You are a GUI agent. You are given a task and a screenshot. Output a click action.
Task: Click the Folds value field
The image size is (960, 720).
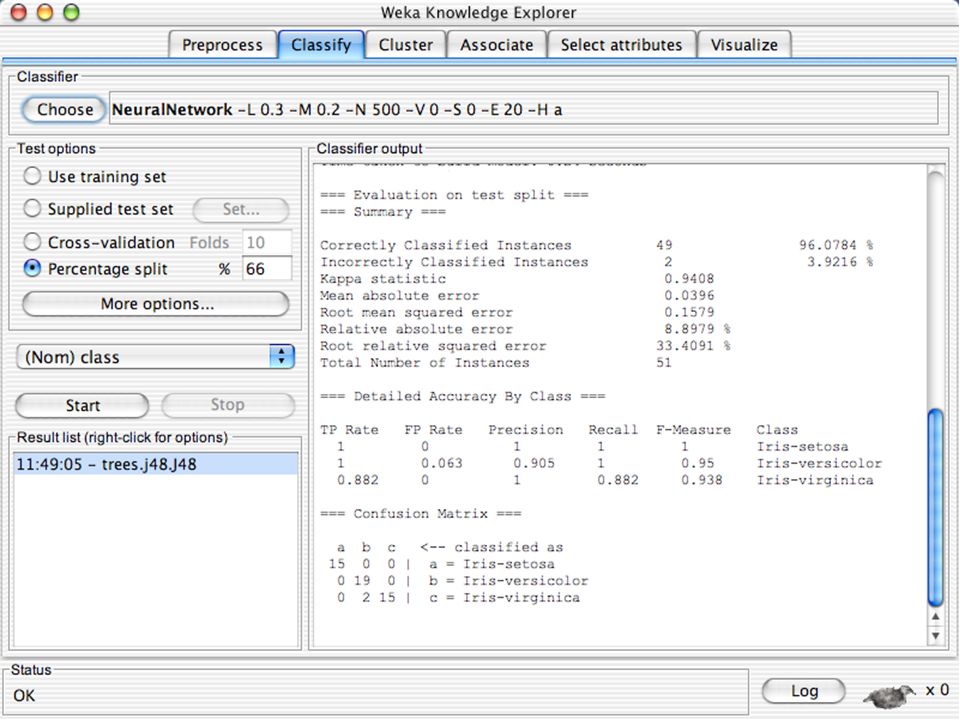267,242
